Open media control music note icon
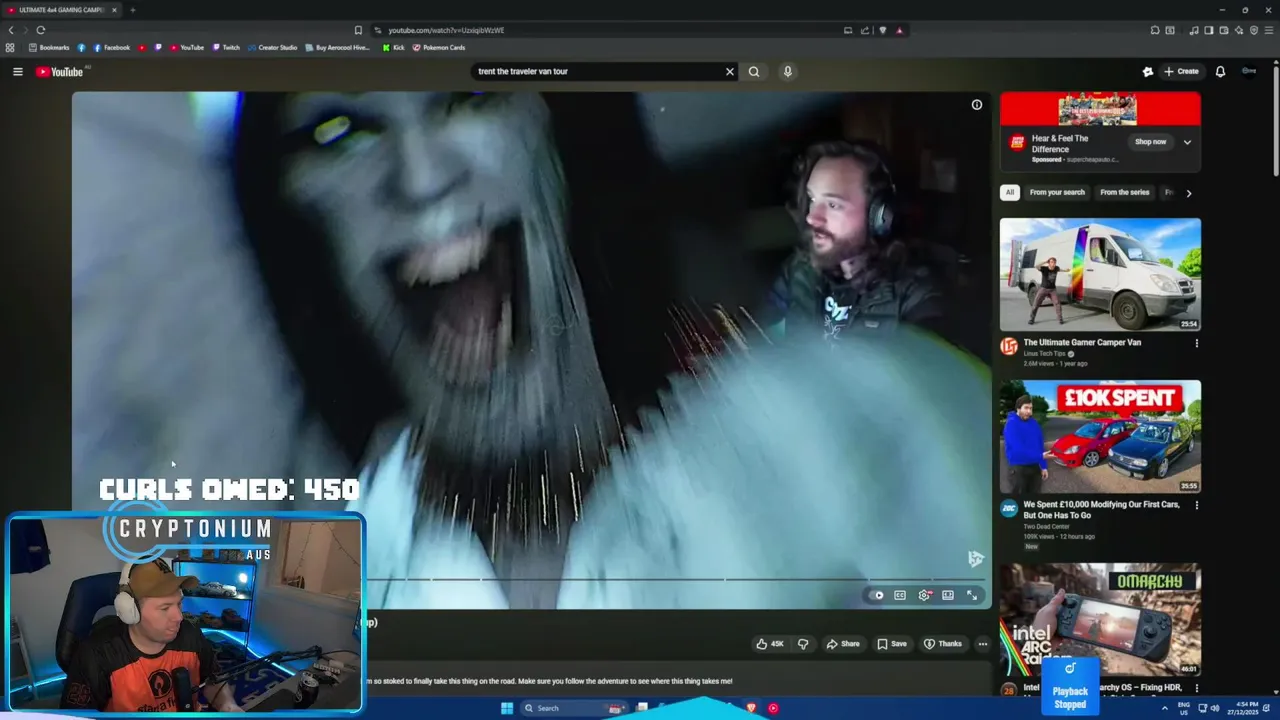The height and width of the screenshot is (720, 1280). click(1194, 30)
